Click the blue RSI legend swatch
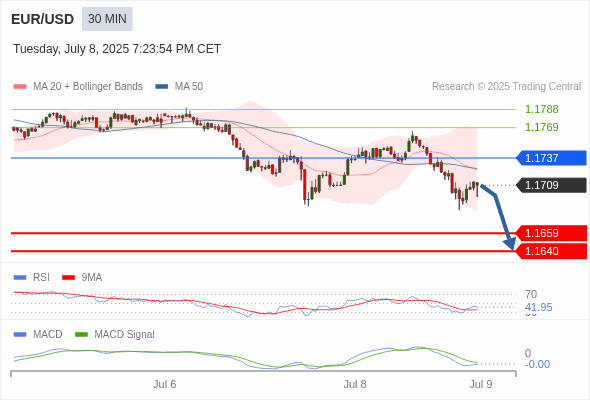This screenshot has height=400, width=590. coord(20,278)
